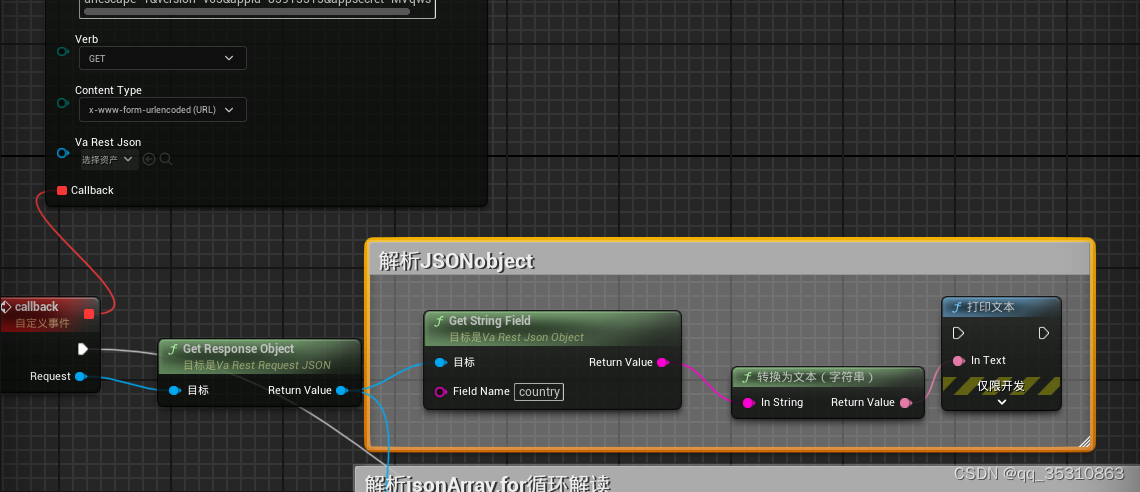Click the 目标 input pin on Get String Field
This screenshot has width=1140, height=492.
(x=441, y=363)
